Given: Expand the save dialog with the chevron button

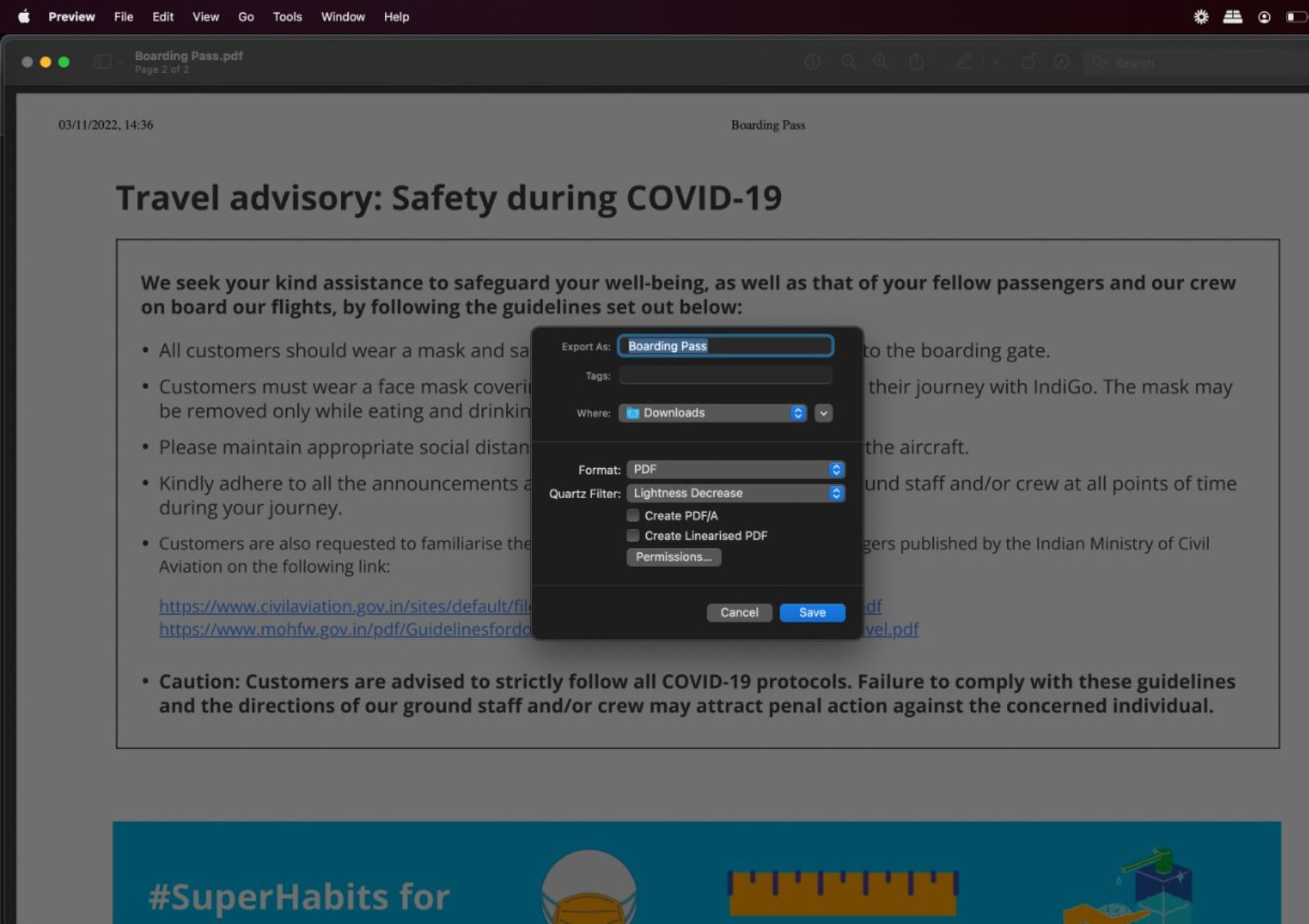Looking at the screenshot, I should [822, 413].
